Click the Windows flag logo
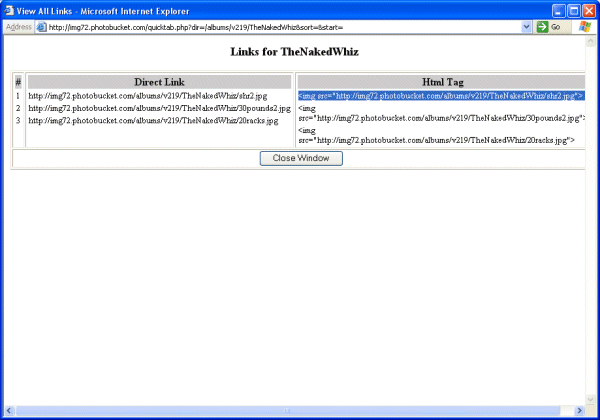600x420 pixels. click(x=585, y=27)
